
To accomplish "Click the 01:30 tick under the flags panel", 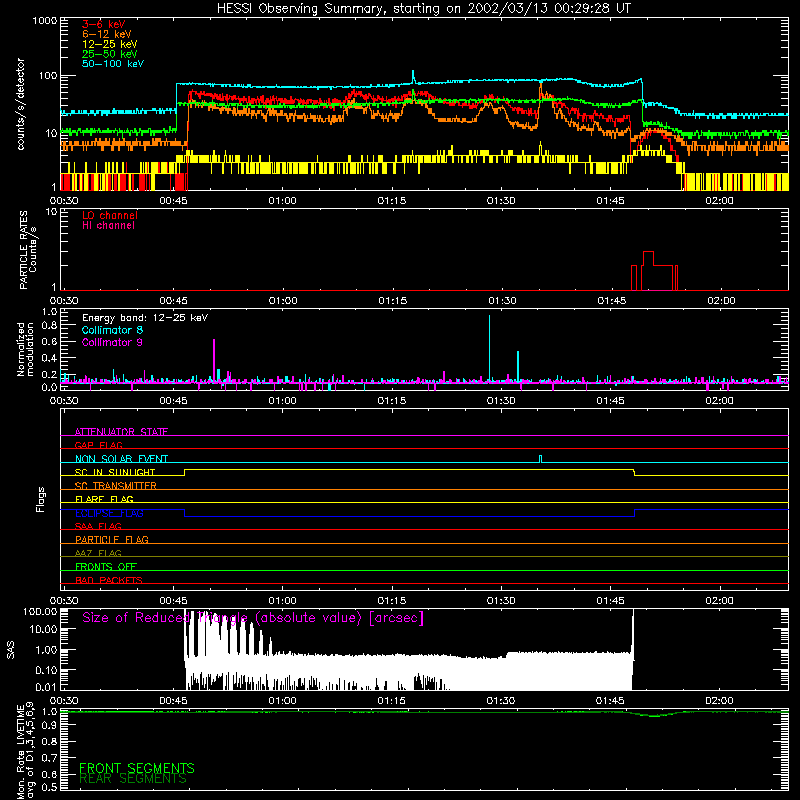I will 501,601.
